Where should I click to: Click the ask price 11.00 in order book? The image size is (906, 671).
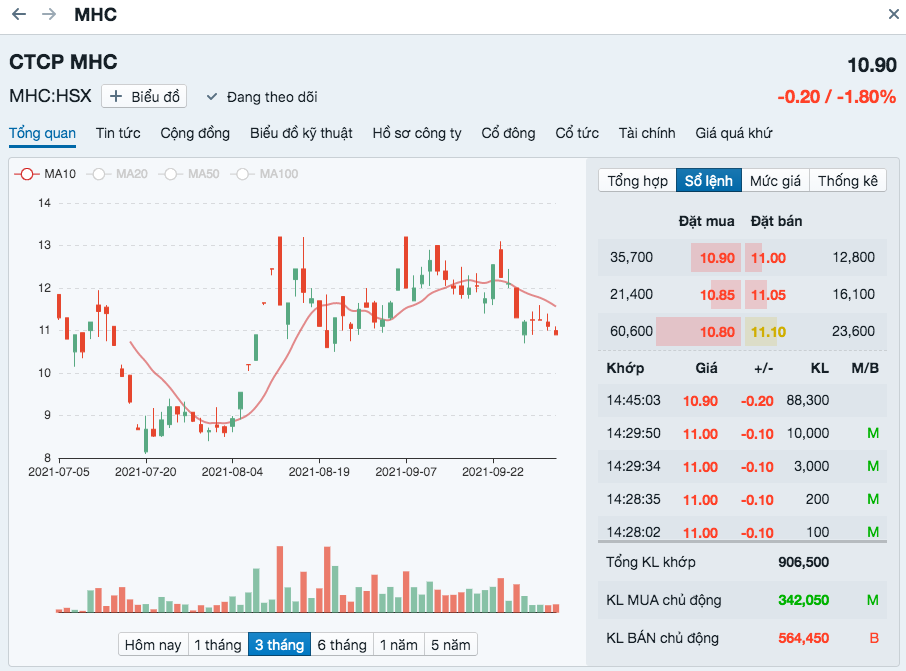pos(768,258)
